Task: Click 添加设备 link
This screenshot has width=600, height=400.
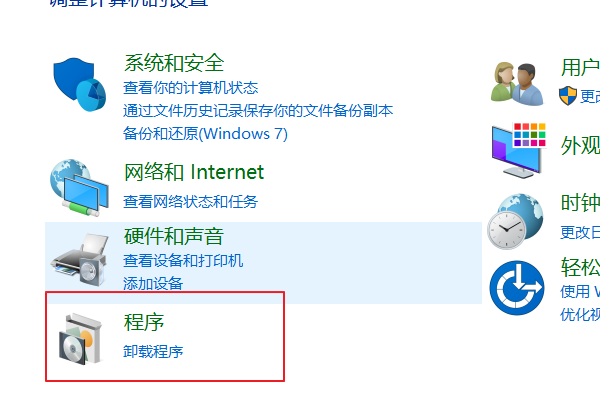Action: point(153,284)
